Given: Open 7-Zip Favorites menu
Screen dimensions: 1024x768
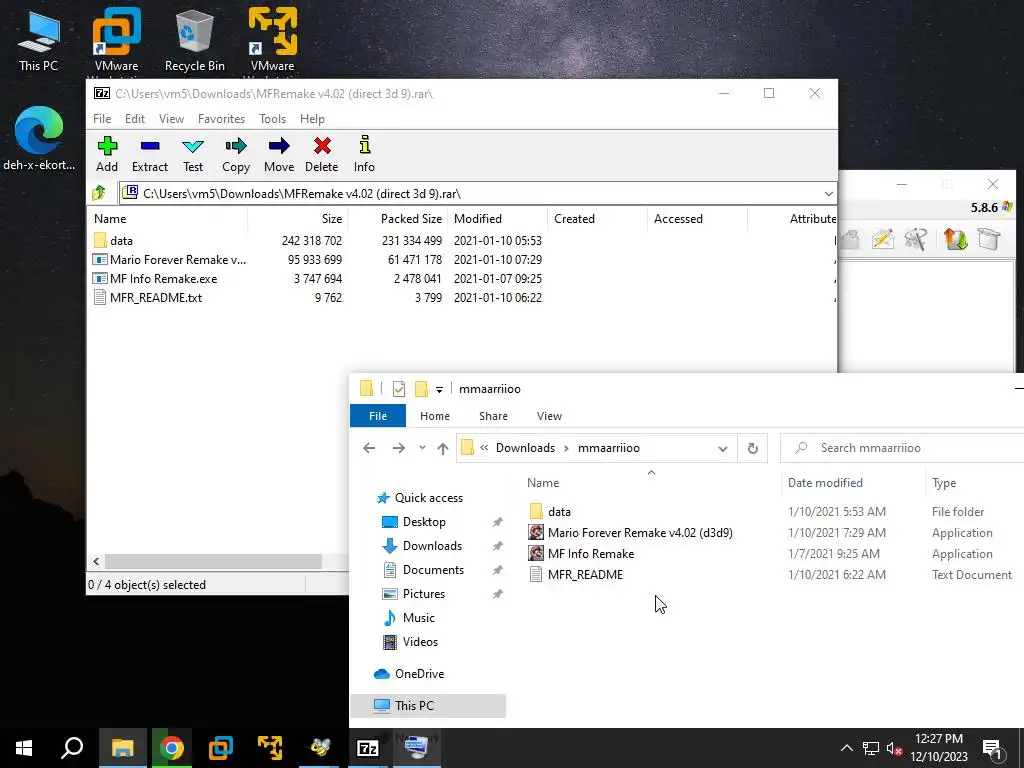Looking at the screenshot, I should coord(221,119).
